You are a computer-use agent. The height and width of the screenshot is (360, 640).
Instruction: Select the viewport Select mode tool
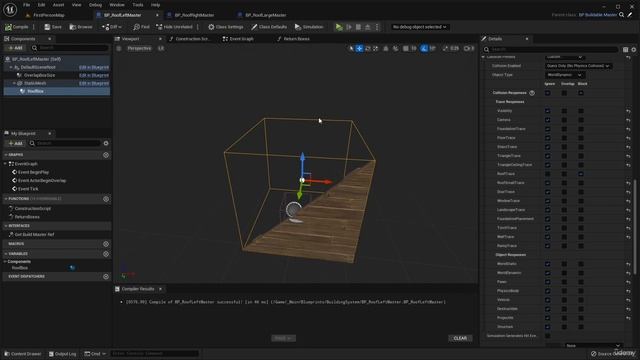pyautogui.click(x=351, y=49)
